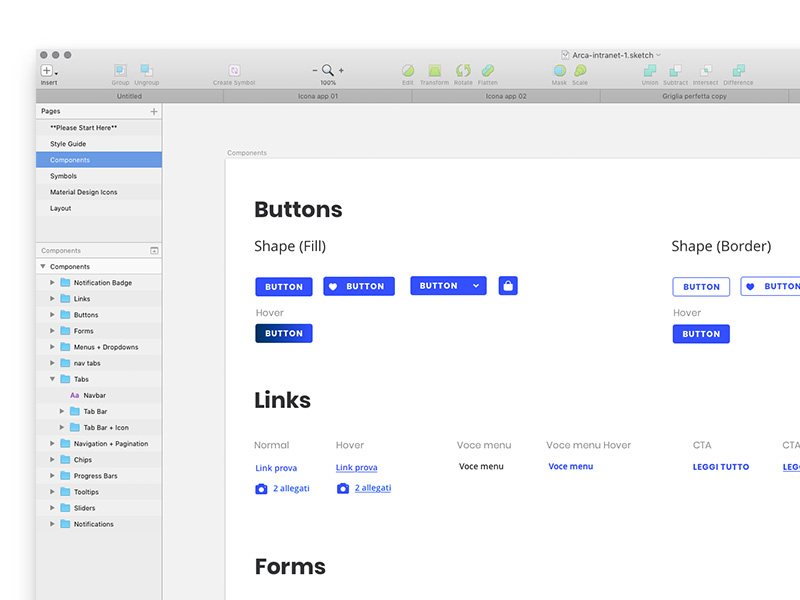Open the Insert tool menu
Image resolution: width=800 pixels, height=600 pixels.
click(x=48, y=70)
